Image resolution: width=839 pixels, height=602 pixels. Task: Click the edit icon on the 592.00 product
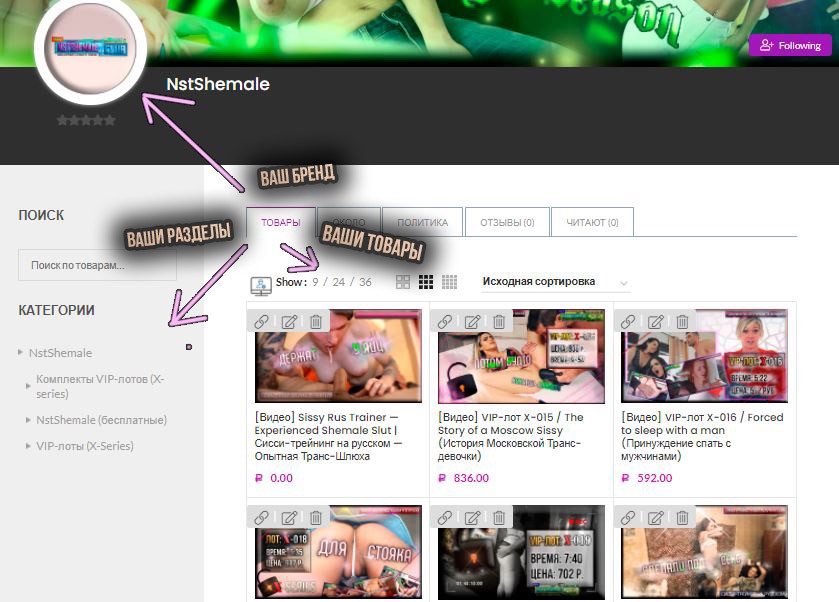tap(655, 322)
